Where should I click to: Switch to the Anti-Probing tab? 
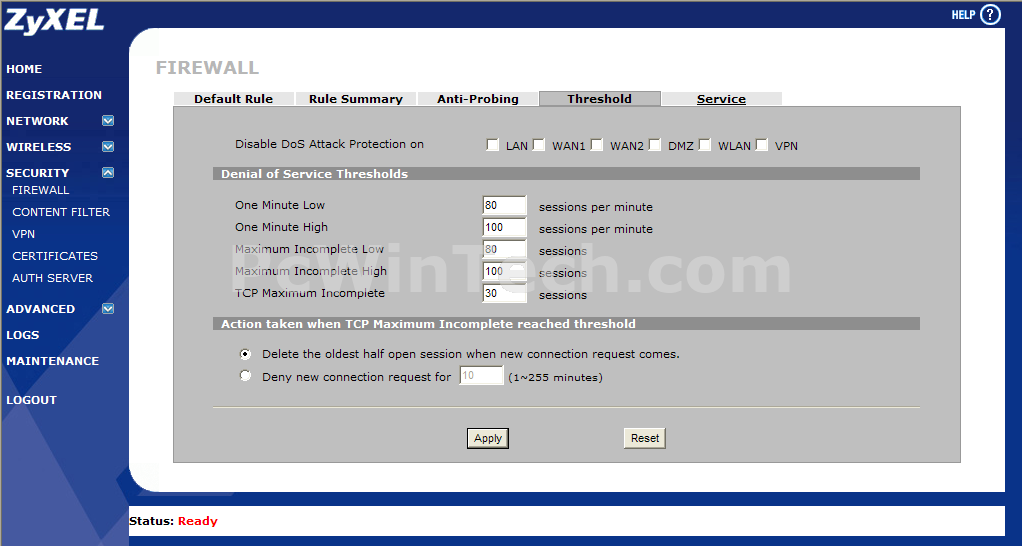[478, 99]
